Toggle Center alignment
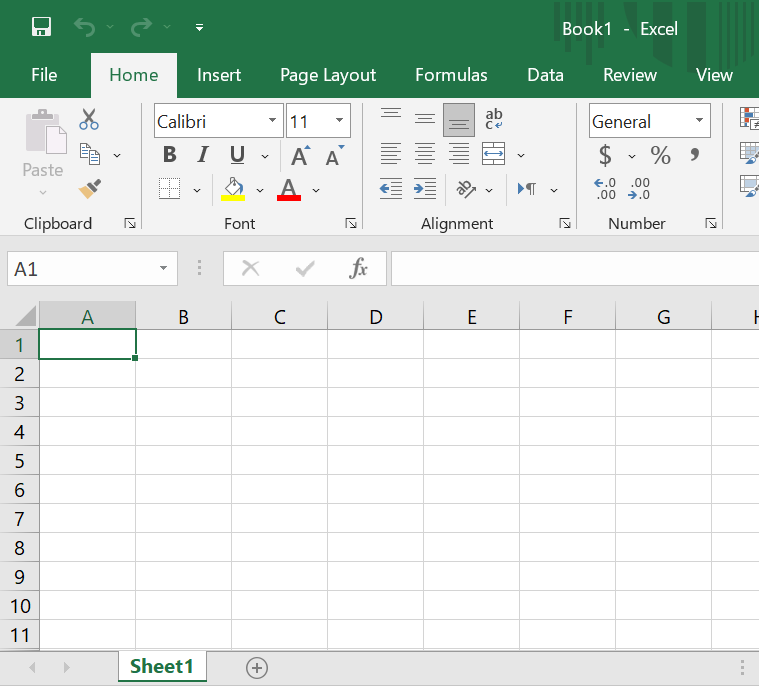The width and height of the screenshot is (759, 686). click(x=425, y=154)
